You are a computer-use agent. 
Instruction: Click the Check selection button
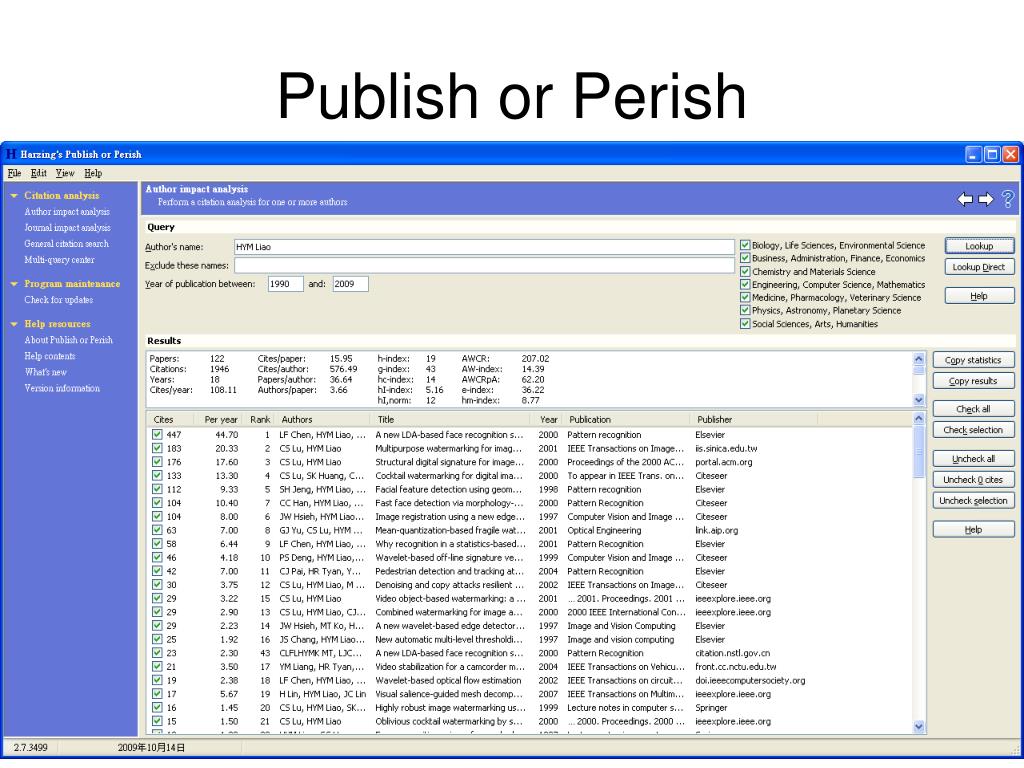tap(973, 430)
